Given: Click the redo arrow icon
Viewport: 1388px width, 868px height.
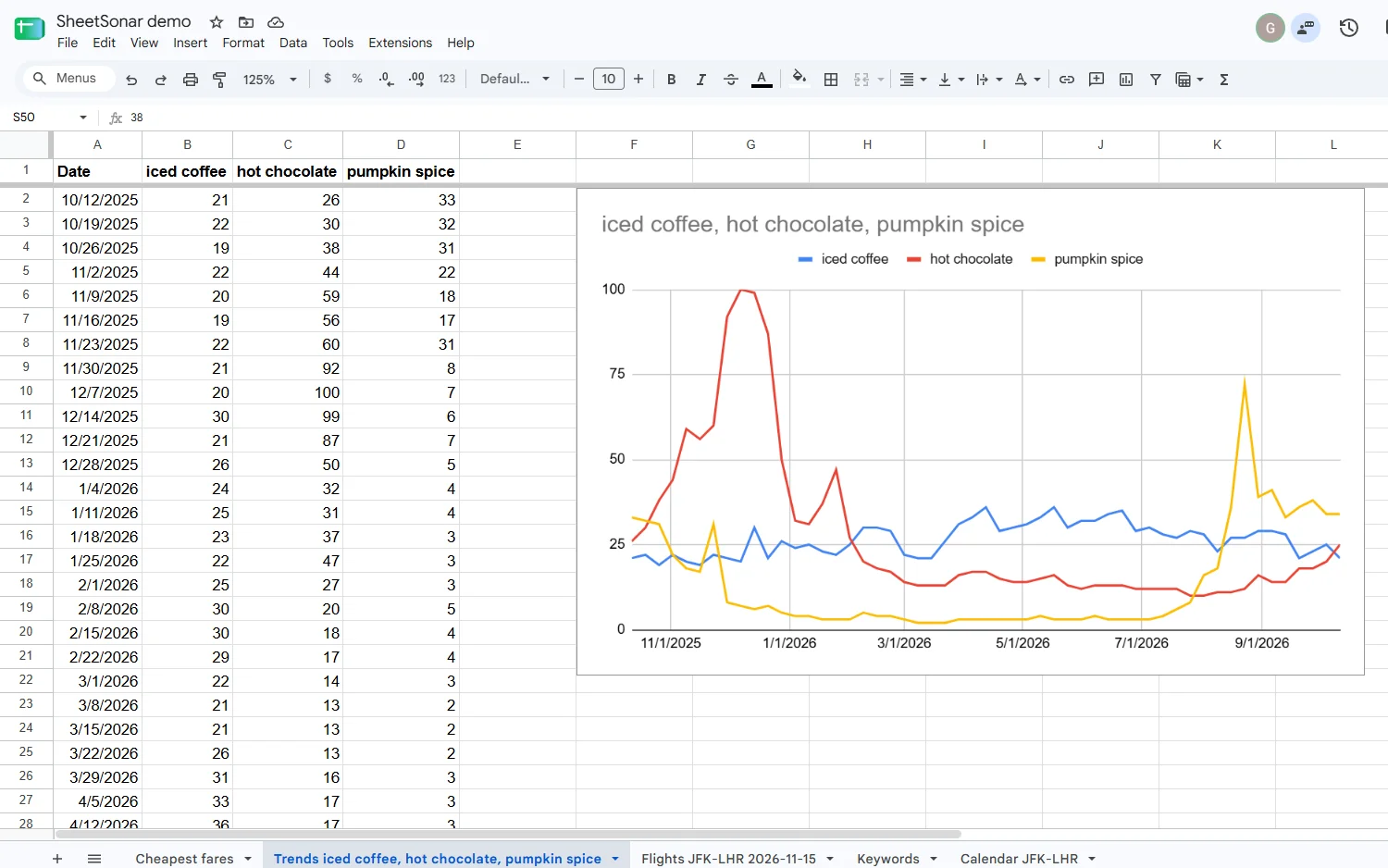Looking at the screenshot, I should pyautogui.click(x=161, y=80).
